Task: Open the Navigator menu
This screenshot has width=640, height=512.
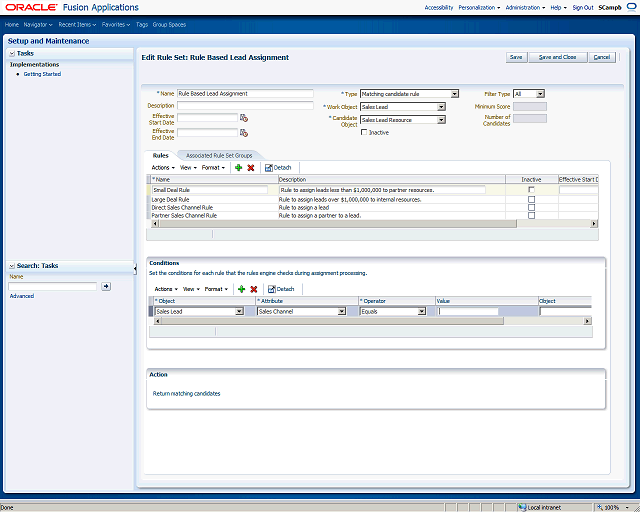Action: (38, 24)
